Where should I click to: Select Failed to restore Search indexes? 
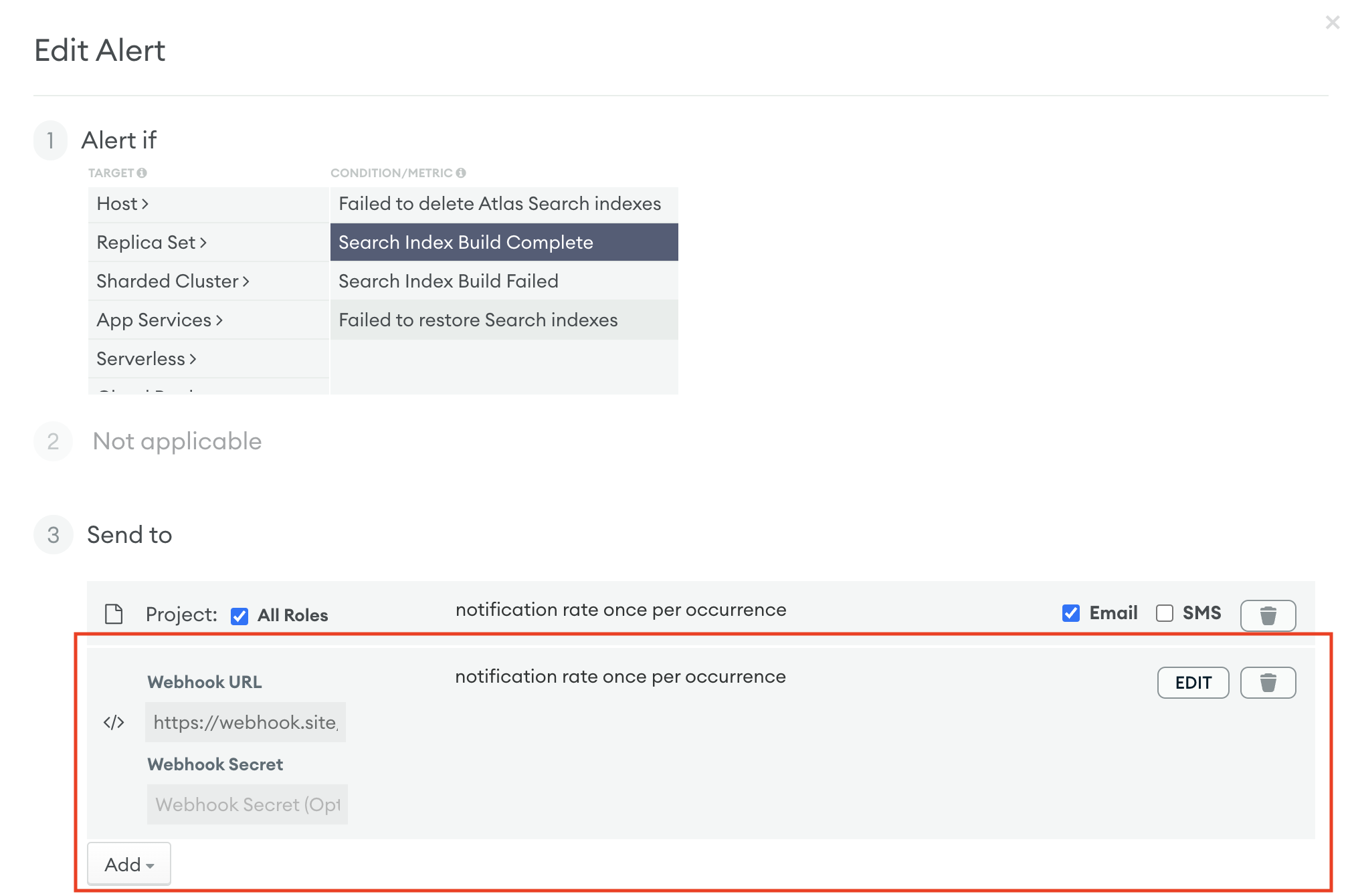tap(478, 320)
